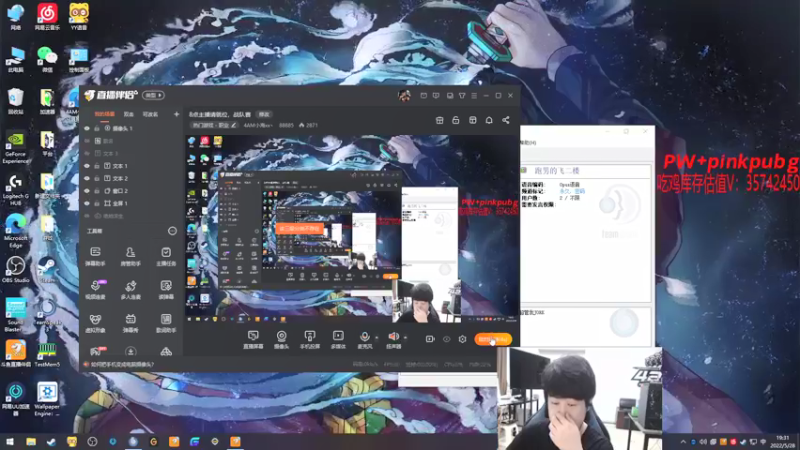The image size is (800, 450).
Task: Open the OBS Studio desktop icon
Action: click(15, 269)
